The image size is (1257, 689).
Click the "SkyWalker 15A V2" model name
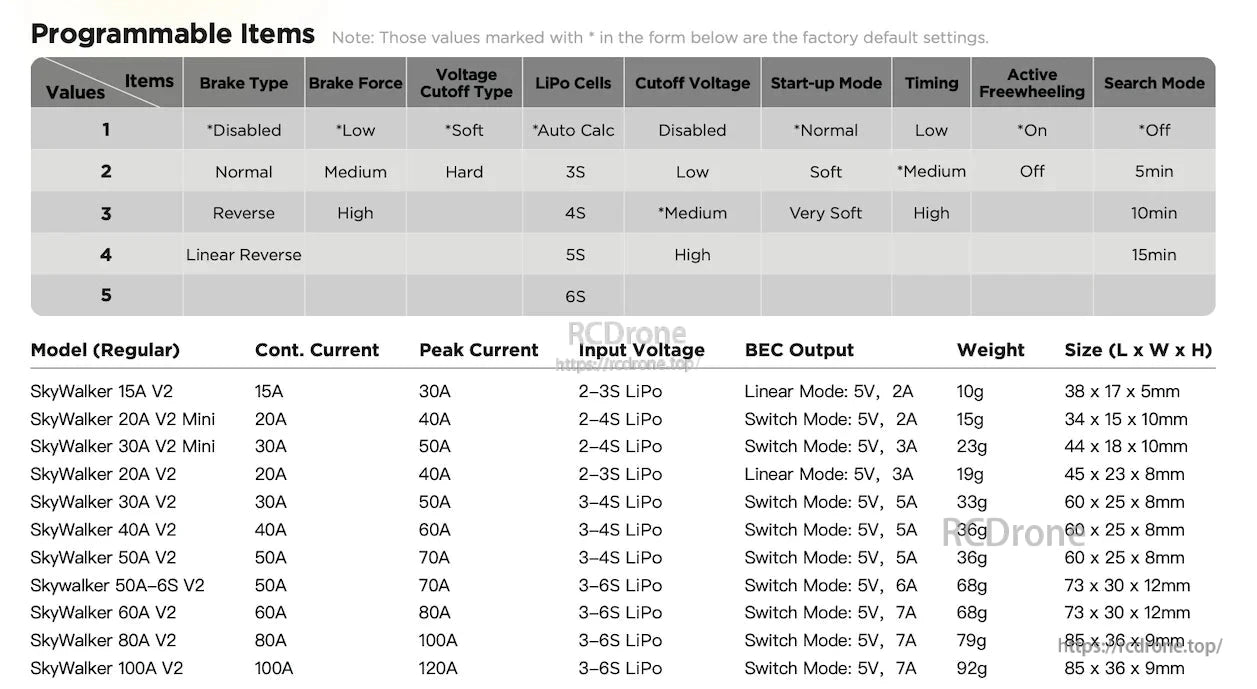pyautogui.click(x=101, y=391)
